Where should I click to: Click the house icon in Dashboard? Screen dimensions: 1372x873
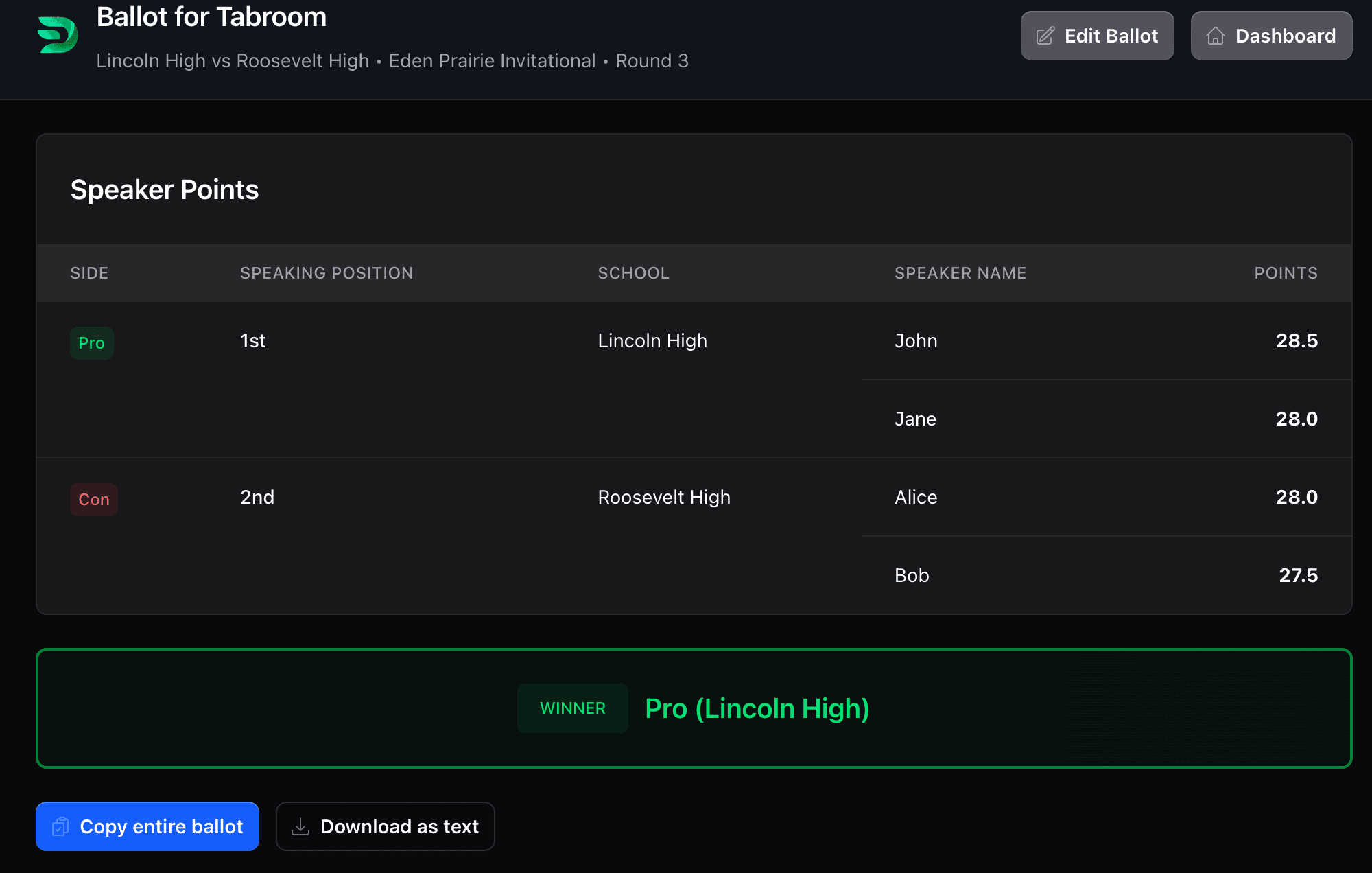coord(1216,36)
